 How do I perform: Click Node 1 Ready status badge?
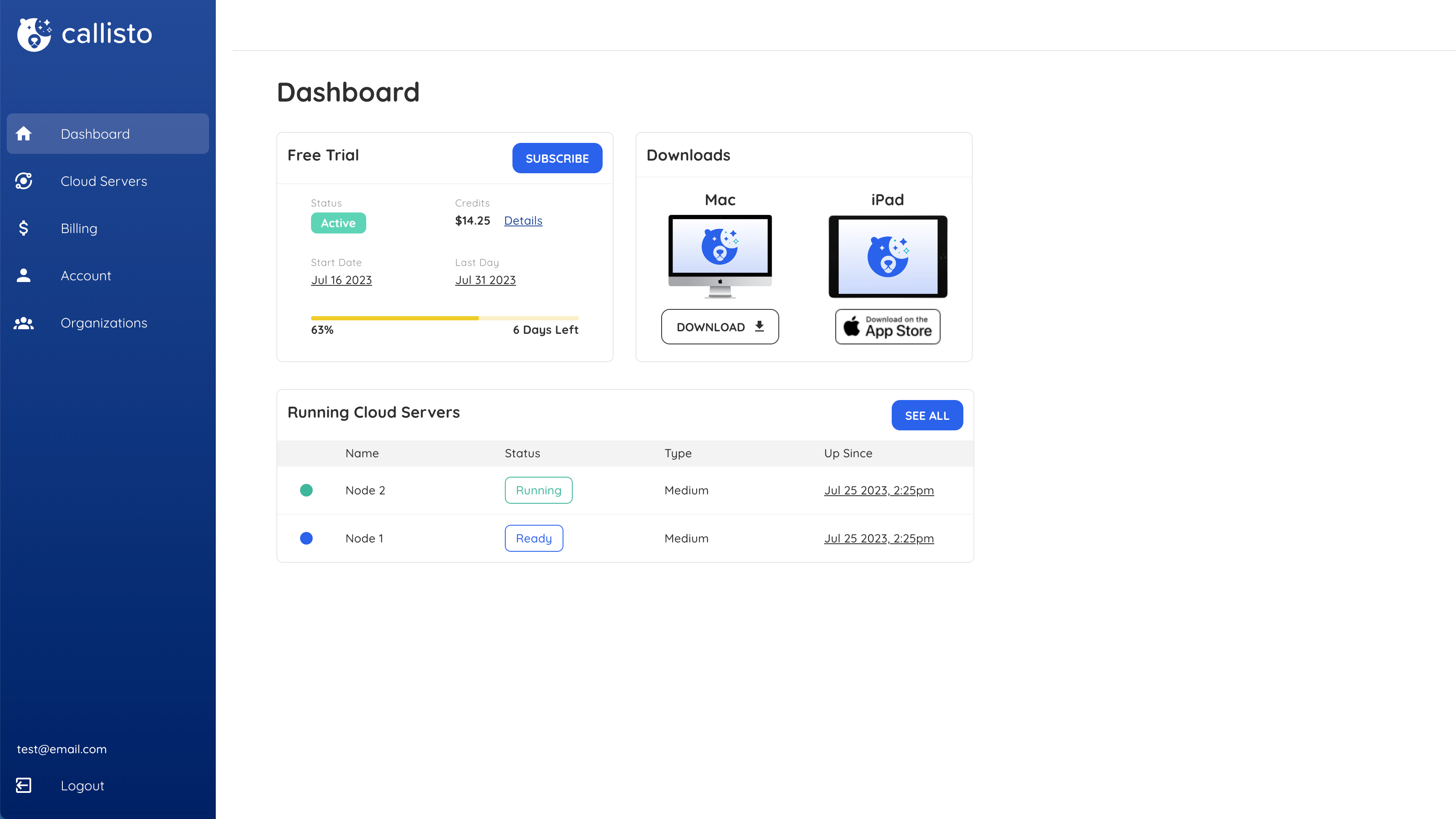[x=533, y=538]
